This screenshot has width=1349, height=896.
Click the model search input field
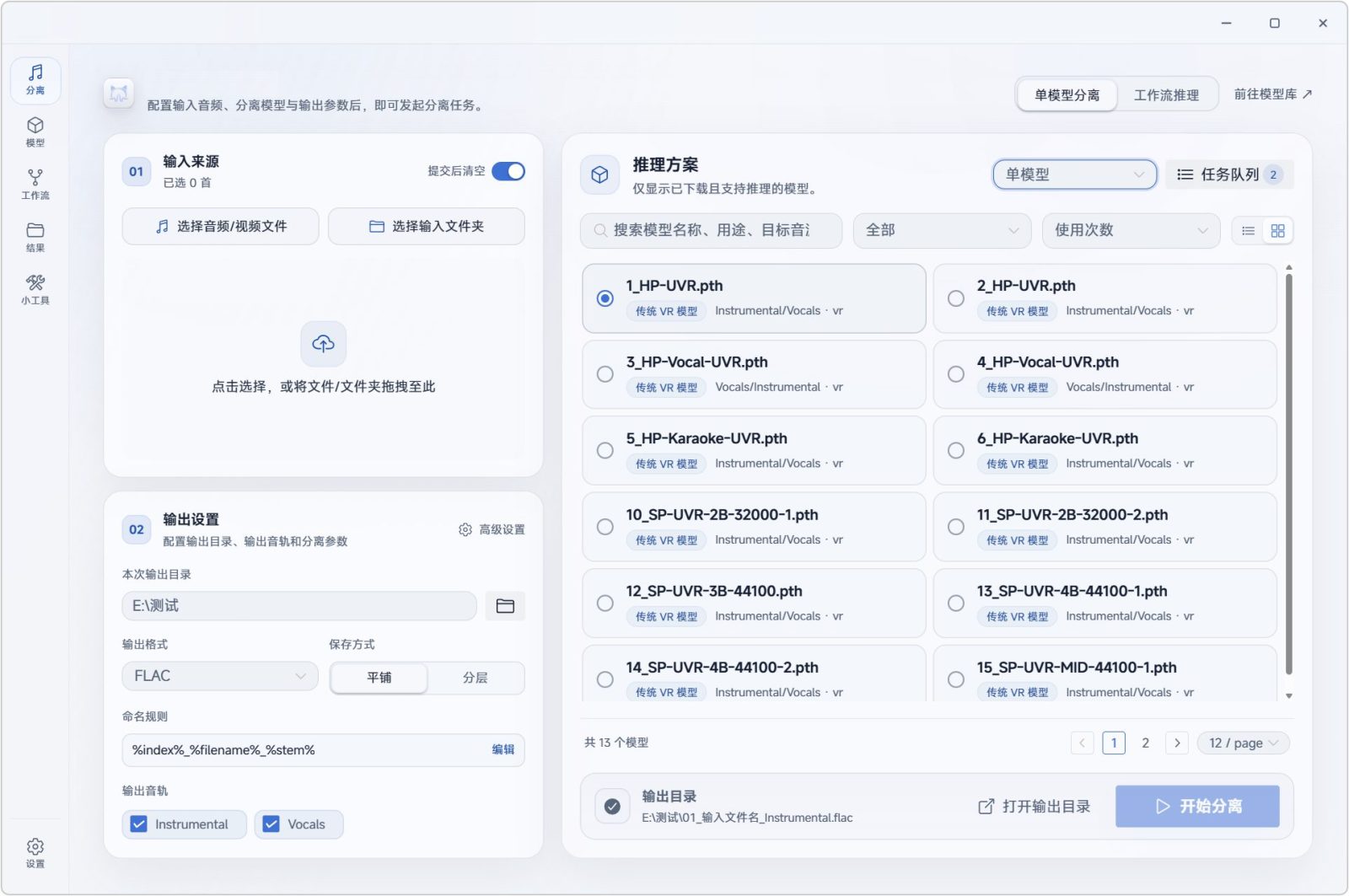pos(711,230)
